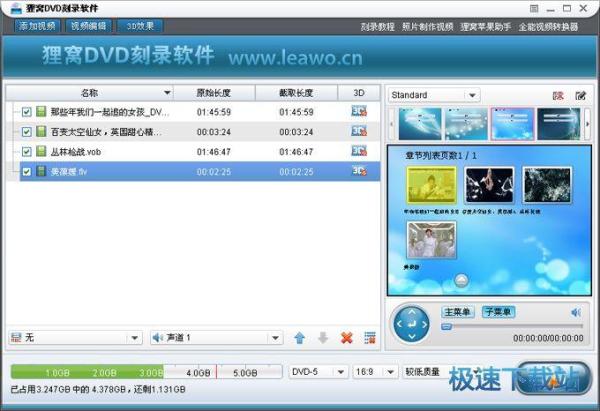This screenshot has width=600, height=411.
Task: Click the clear list icon
Action: pyautogui.click(x=370, y=338)
